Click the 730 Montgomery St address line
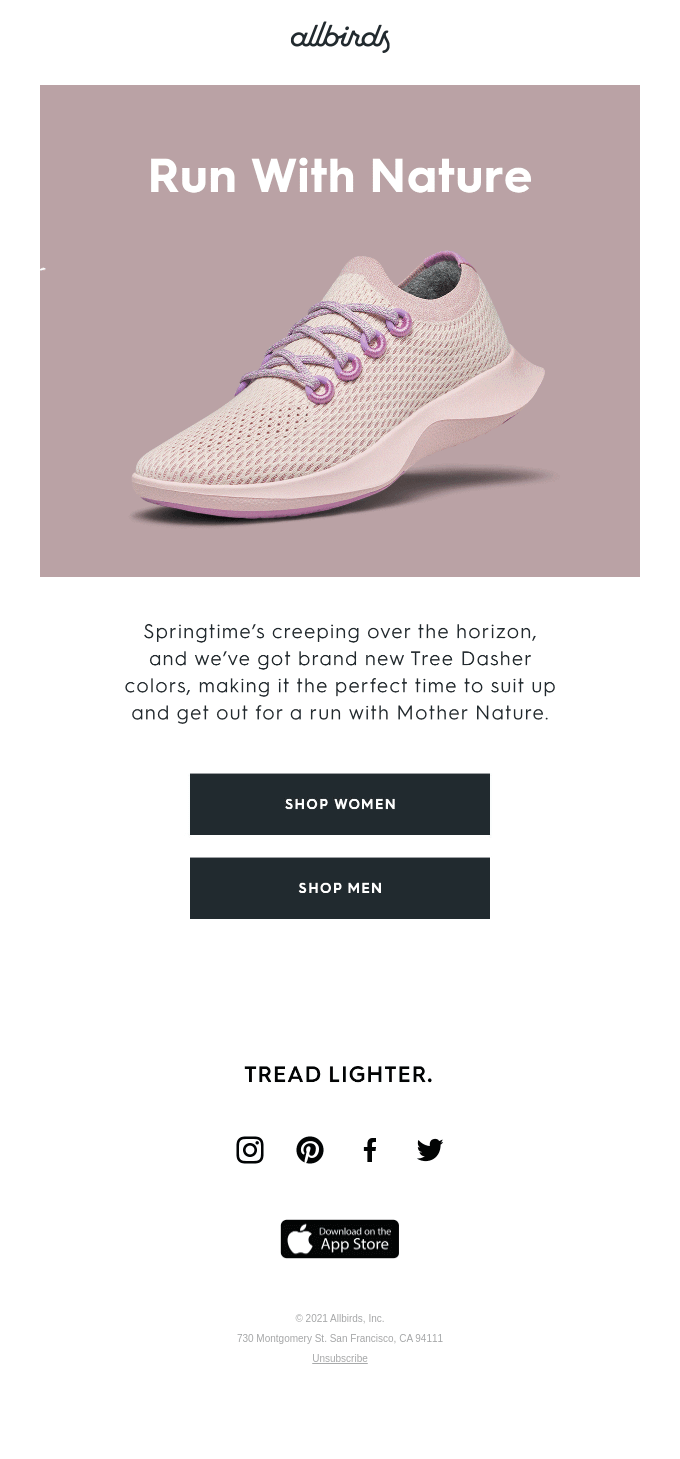Image resolution: width=680 pixels, height=1459 pixels. click(339, 1338)
